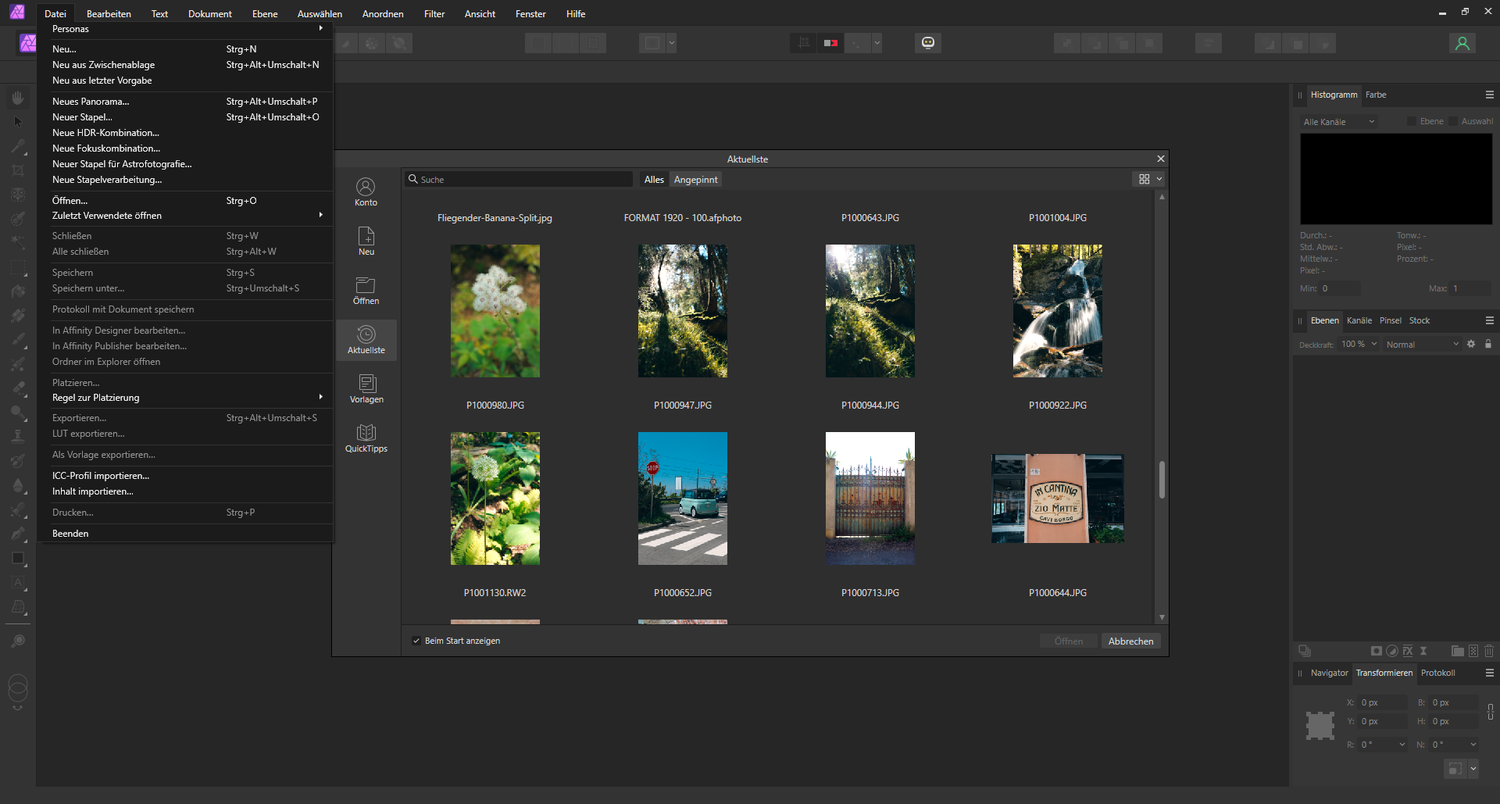Click the layer effects FX icon

tap(1407, 651)
